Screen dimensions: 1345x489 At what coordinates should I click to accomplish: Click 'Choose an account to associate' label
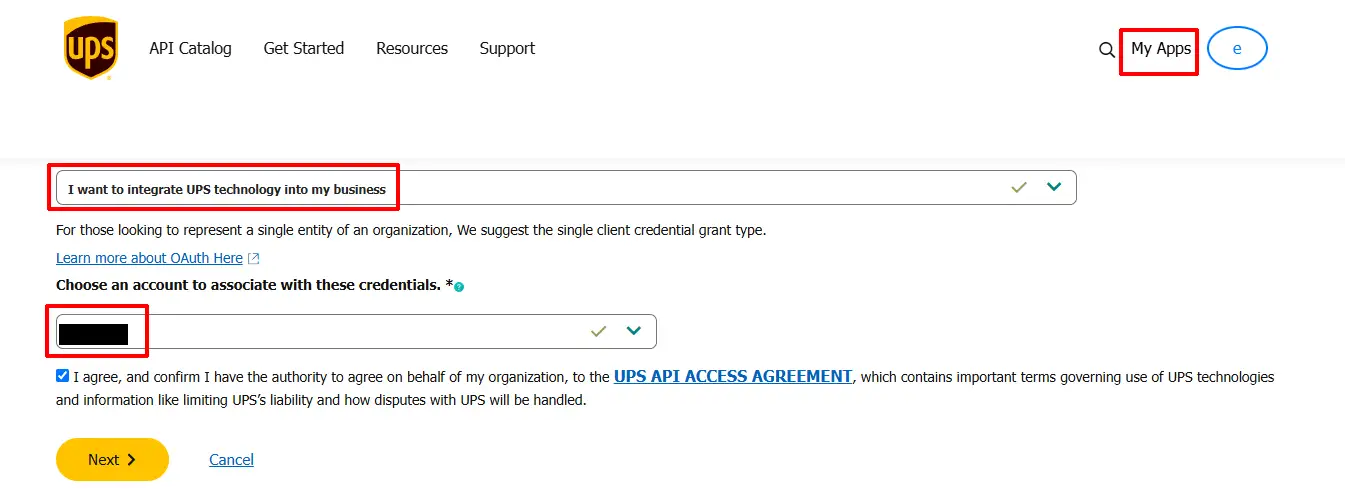point(254,285)
